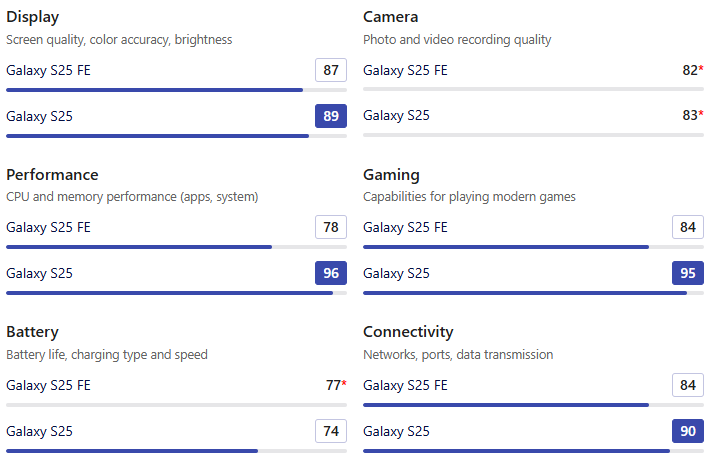The image size is (711, 465).
Task: Click Galaxy S25 connectivity progress bar
Action: (533, 451)
